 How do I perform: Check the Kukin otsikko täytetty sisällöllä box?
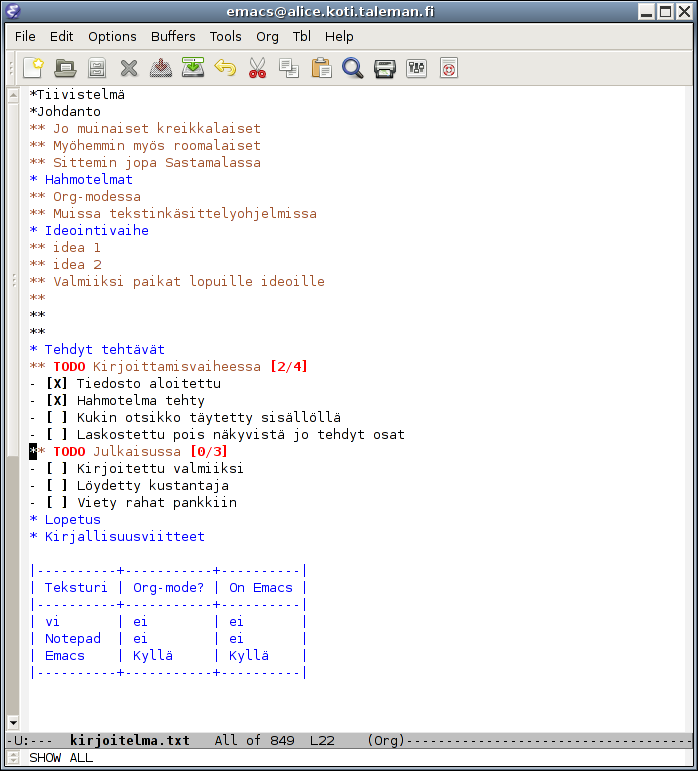pyautogui.click(x=57, y=417)
